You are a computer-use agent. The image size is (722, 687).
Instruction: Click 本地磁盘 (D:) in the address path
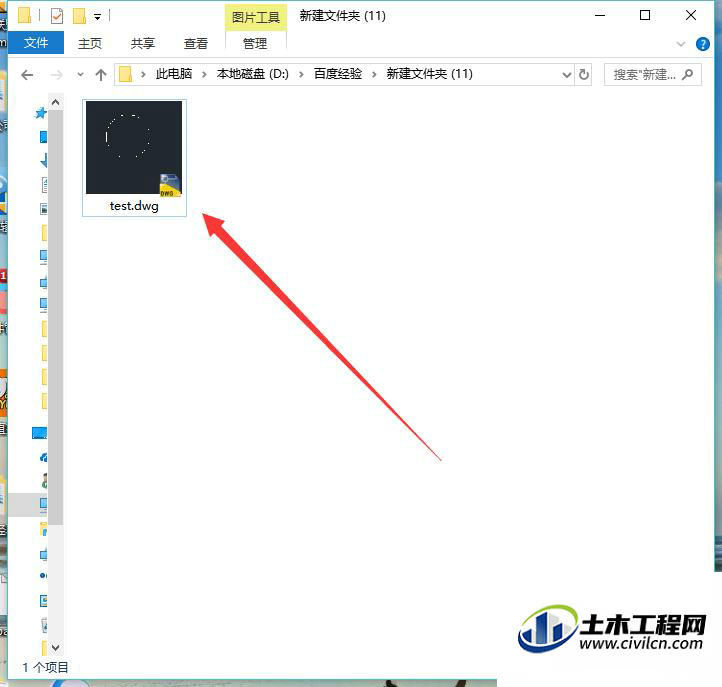(253, 74)
